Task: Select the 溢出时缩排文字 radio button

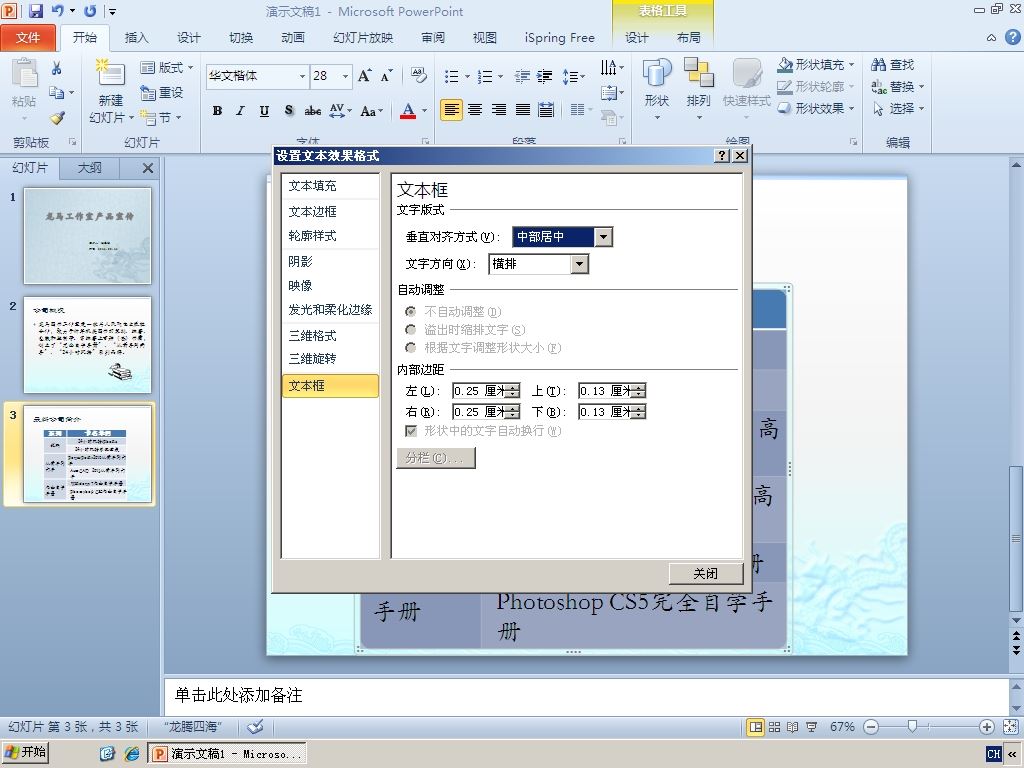Action: [410, 330]
